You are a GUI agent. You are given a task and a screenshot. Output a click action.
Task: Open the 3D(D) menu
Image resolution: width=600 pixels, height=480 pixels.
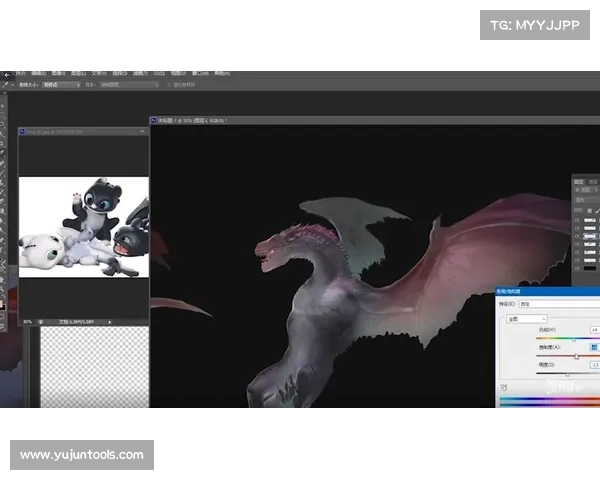tap(159, 73)
